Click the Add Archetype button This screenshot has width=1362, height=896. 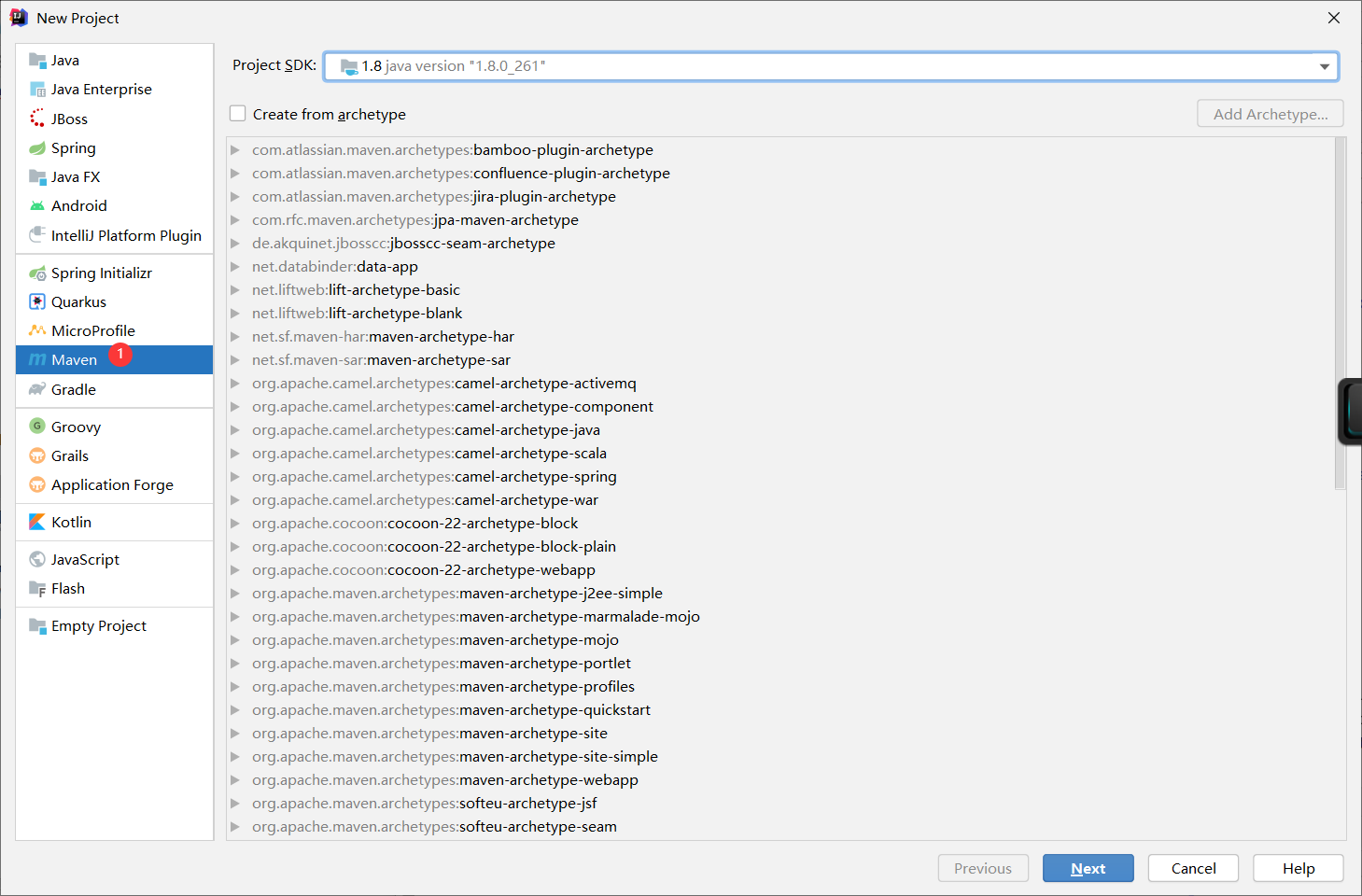tap(1271, 114)
